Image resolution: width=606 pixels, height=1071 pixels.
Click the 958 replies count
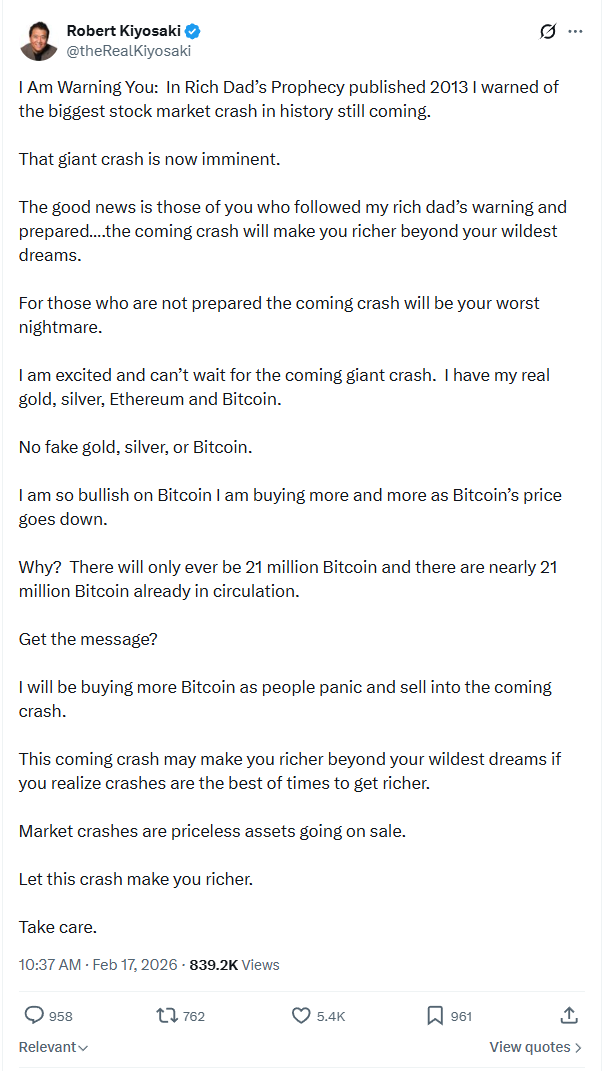click(61, 1016)
